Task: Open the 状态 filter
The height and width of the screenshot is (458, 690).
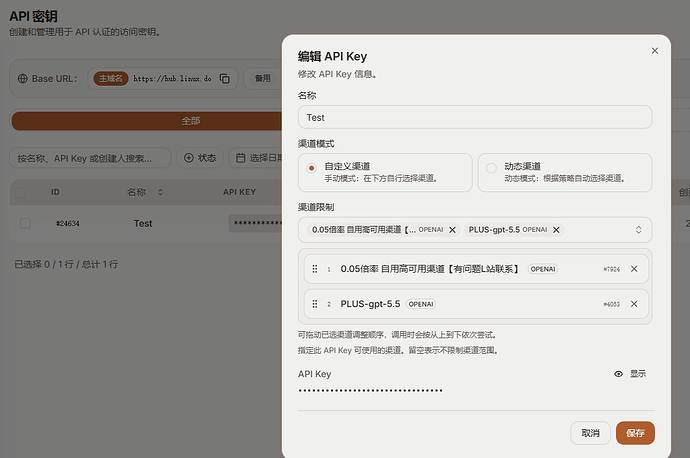Action: [x=200, y=158]
